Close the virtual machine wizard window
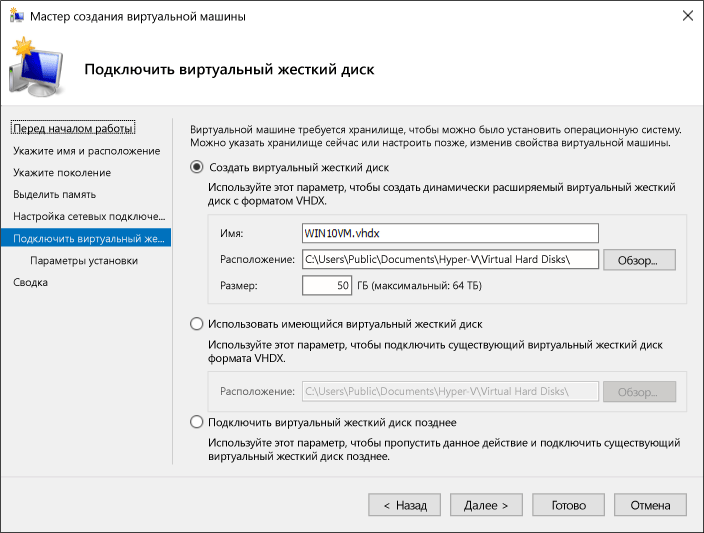 (686, 16)
